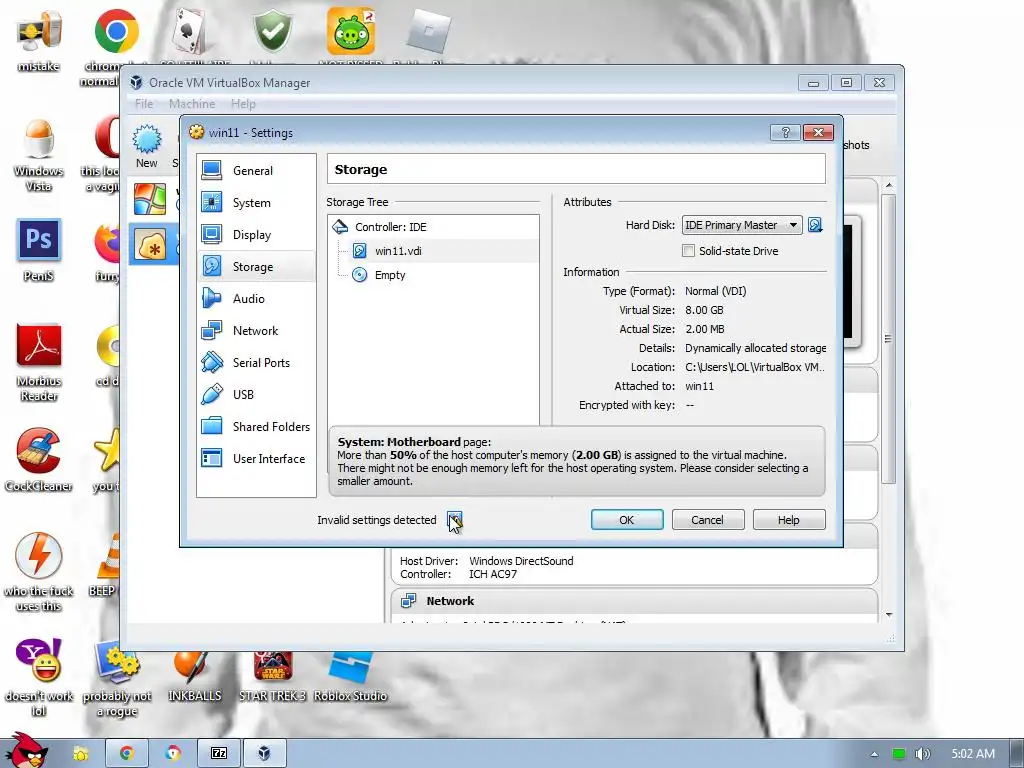The width and height of the screenshot is (1024, 768).
Task: Click VirtualBox taskbar button
Action: coord(264,753)
